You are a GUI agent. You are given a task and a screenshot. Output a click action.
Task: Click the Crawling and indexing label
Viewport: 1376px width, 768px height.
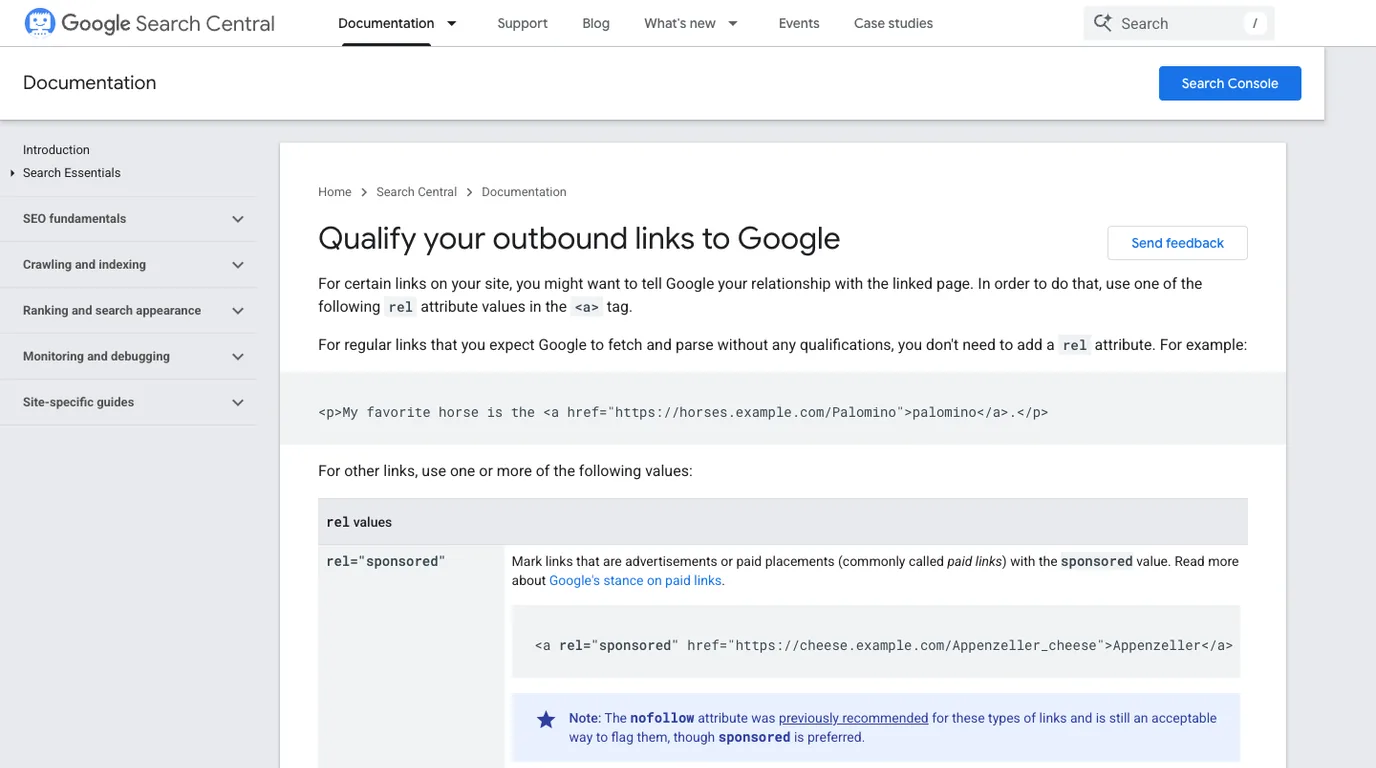tap(84, 265)
